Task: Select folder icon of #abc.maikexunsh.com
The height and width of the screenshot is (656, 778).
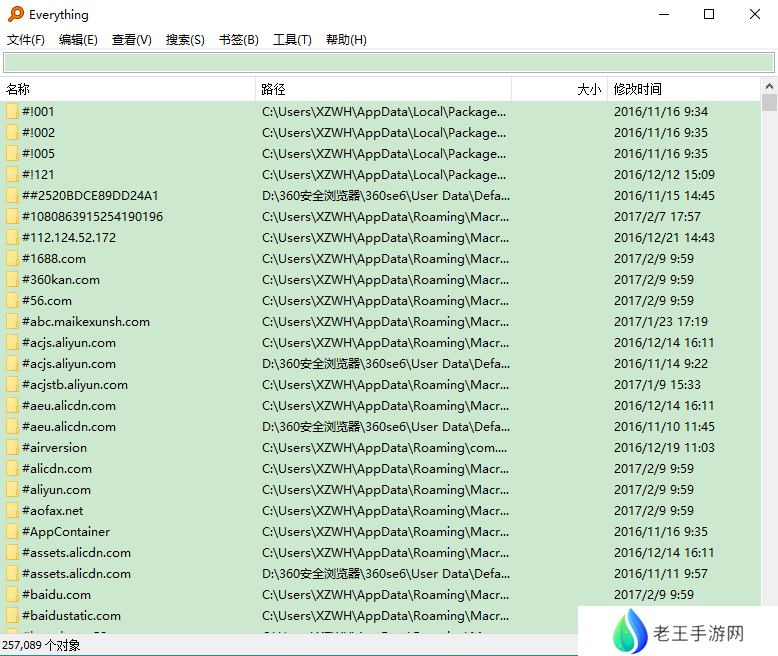Action: point(12,322)
